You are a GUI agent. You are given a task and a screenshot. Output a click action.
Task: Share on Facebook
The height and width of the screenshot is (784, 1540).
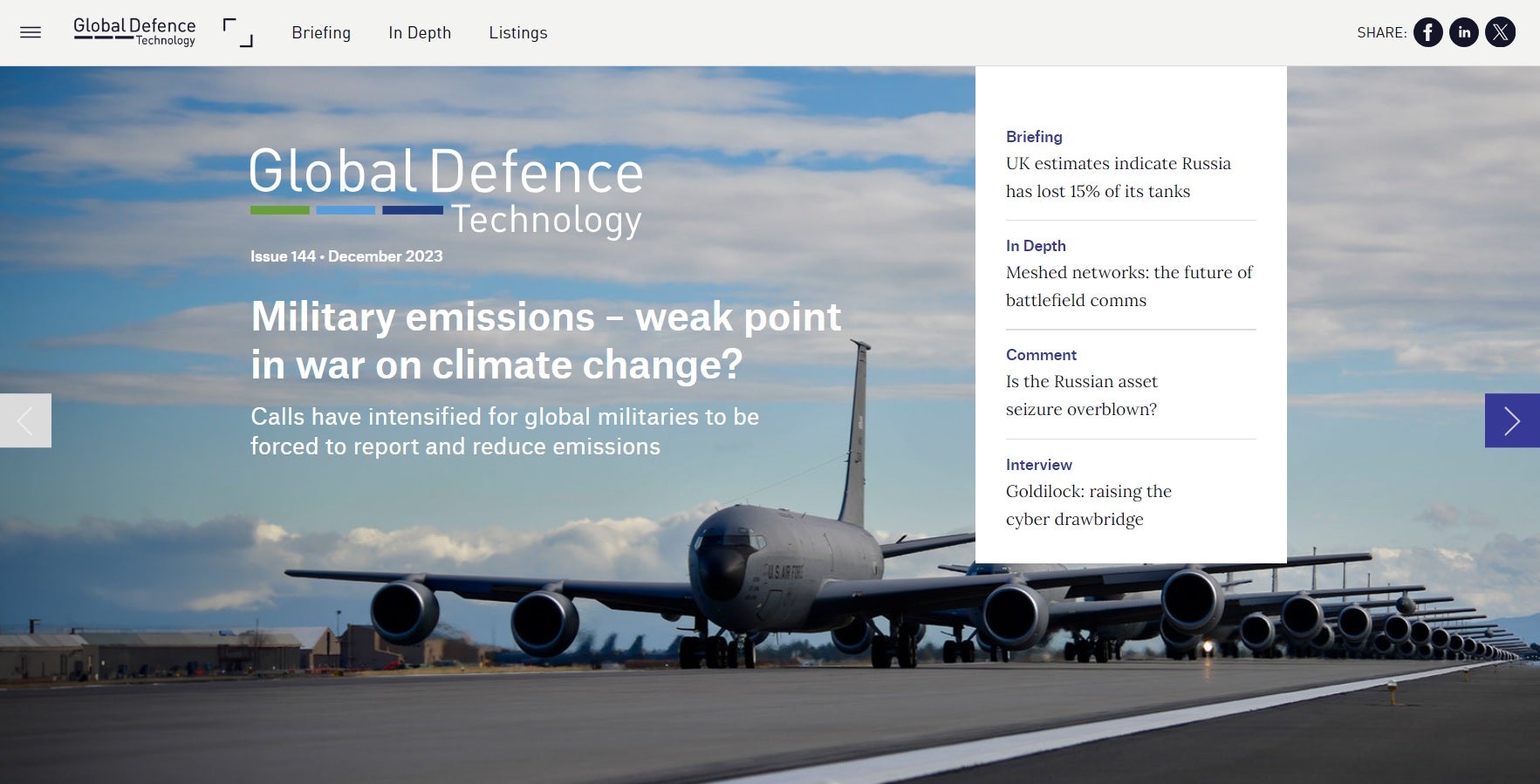[x=1427, y=33]
